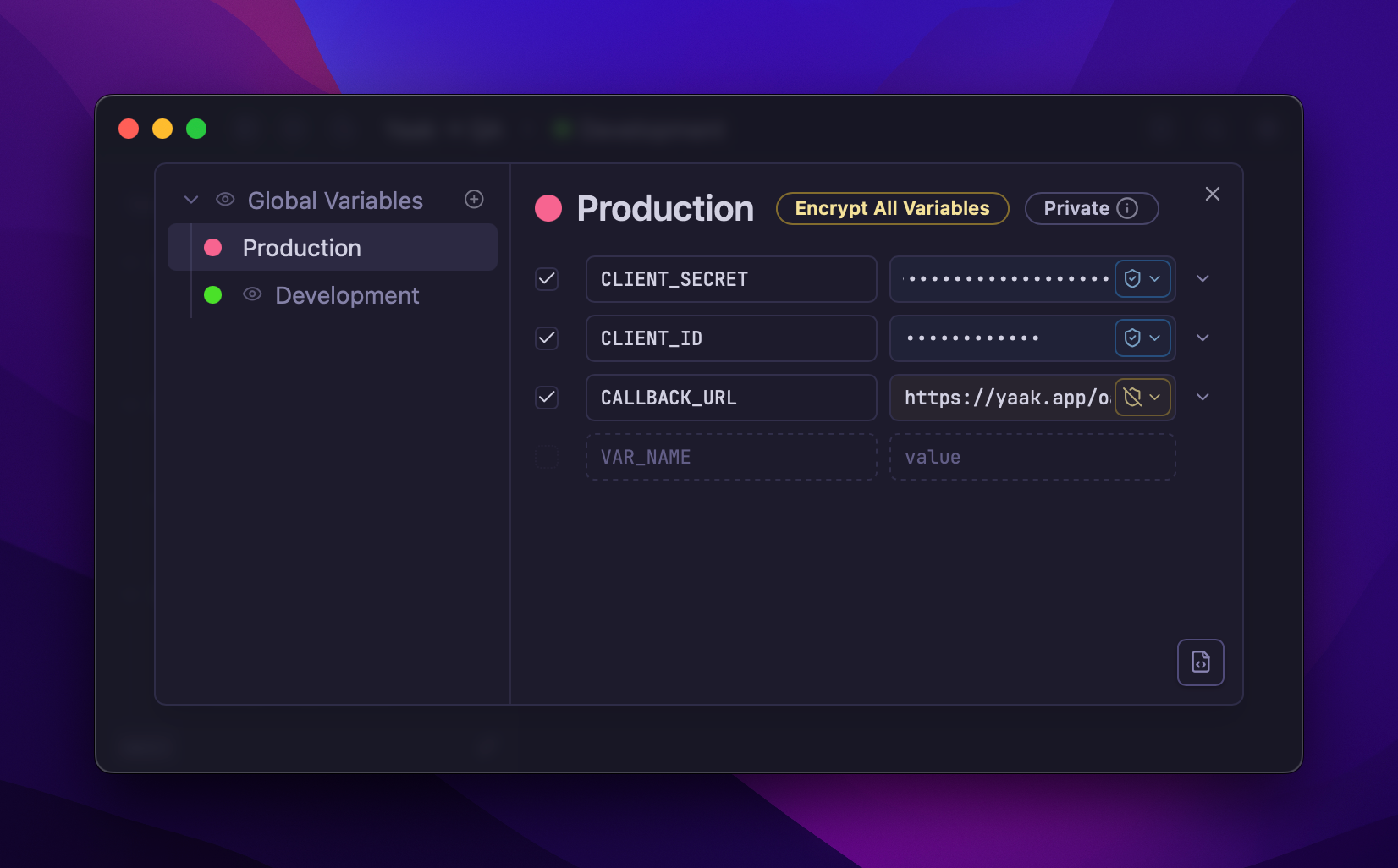Collapse the Global Variables tree chevron

tap(191, 200)
